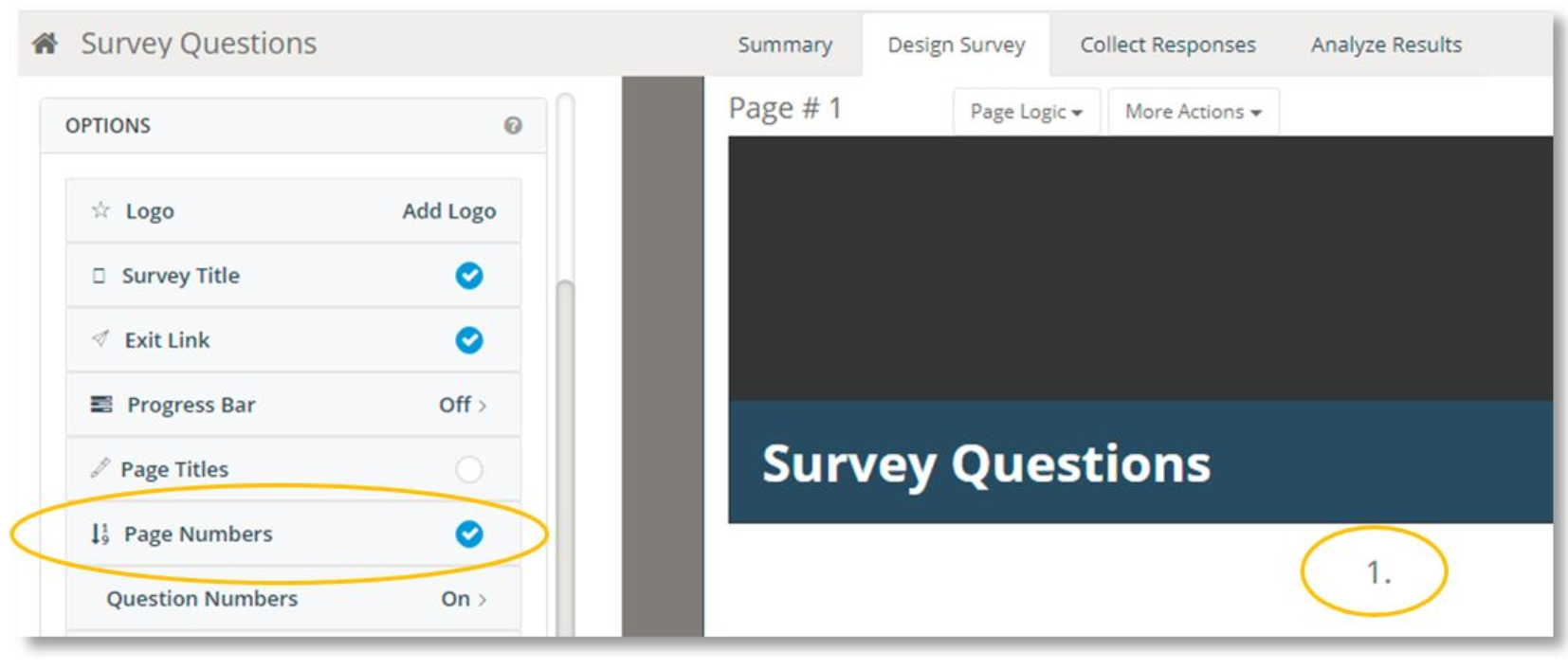Turn off the Exit Link checkmark
Viewport: 1568px width, 670px height.
pyautogui.click(x=468, y=340)
